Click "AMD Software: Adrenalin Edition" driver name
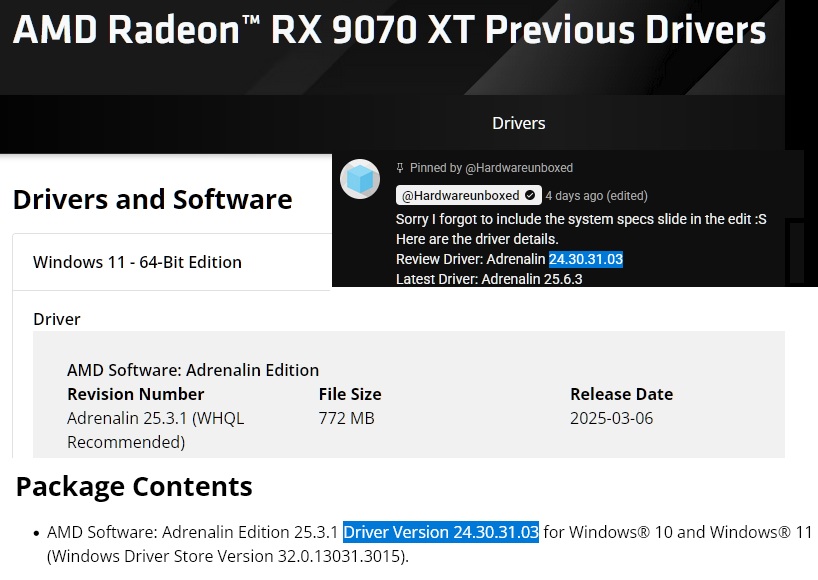 [x=193, y=370]
